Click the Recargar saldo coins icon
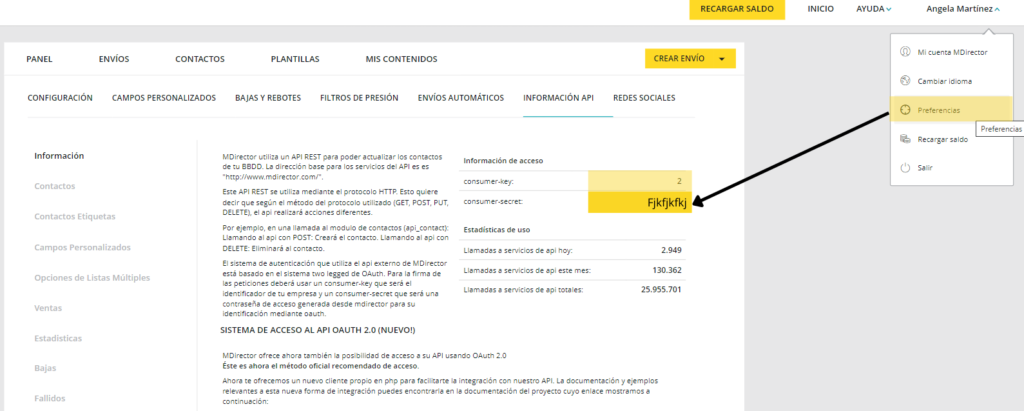The height and width of the screenshot is (411, 1024). [x=905, y=139]
